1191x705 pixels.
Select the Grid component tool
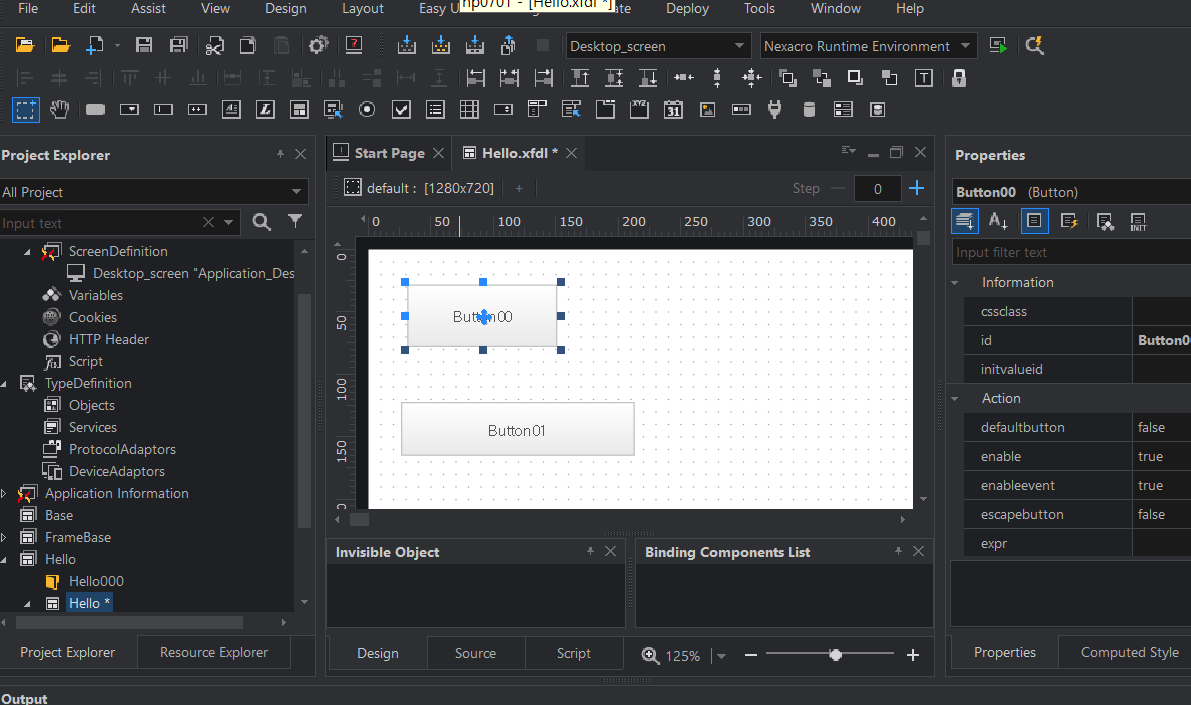click(469, 109)
